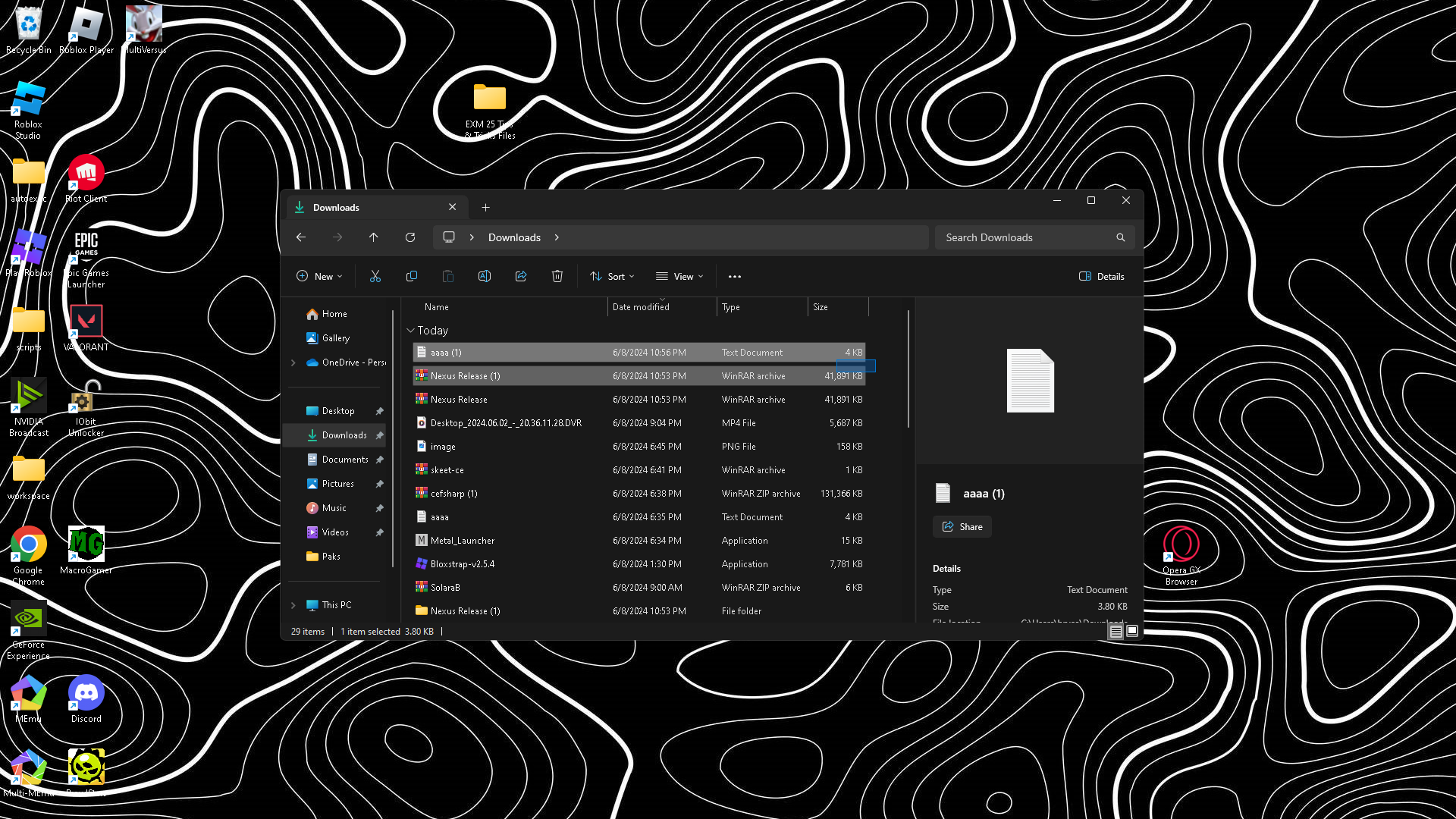Collapse the Today group
Screen dimensions: 1456x819
click(x=410, y=331)
